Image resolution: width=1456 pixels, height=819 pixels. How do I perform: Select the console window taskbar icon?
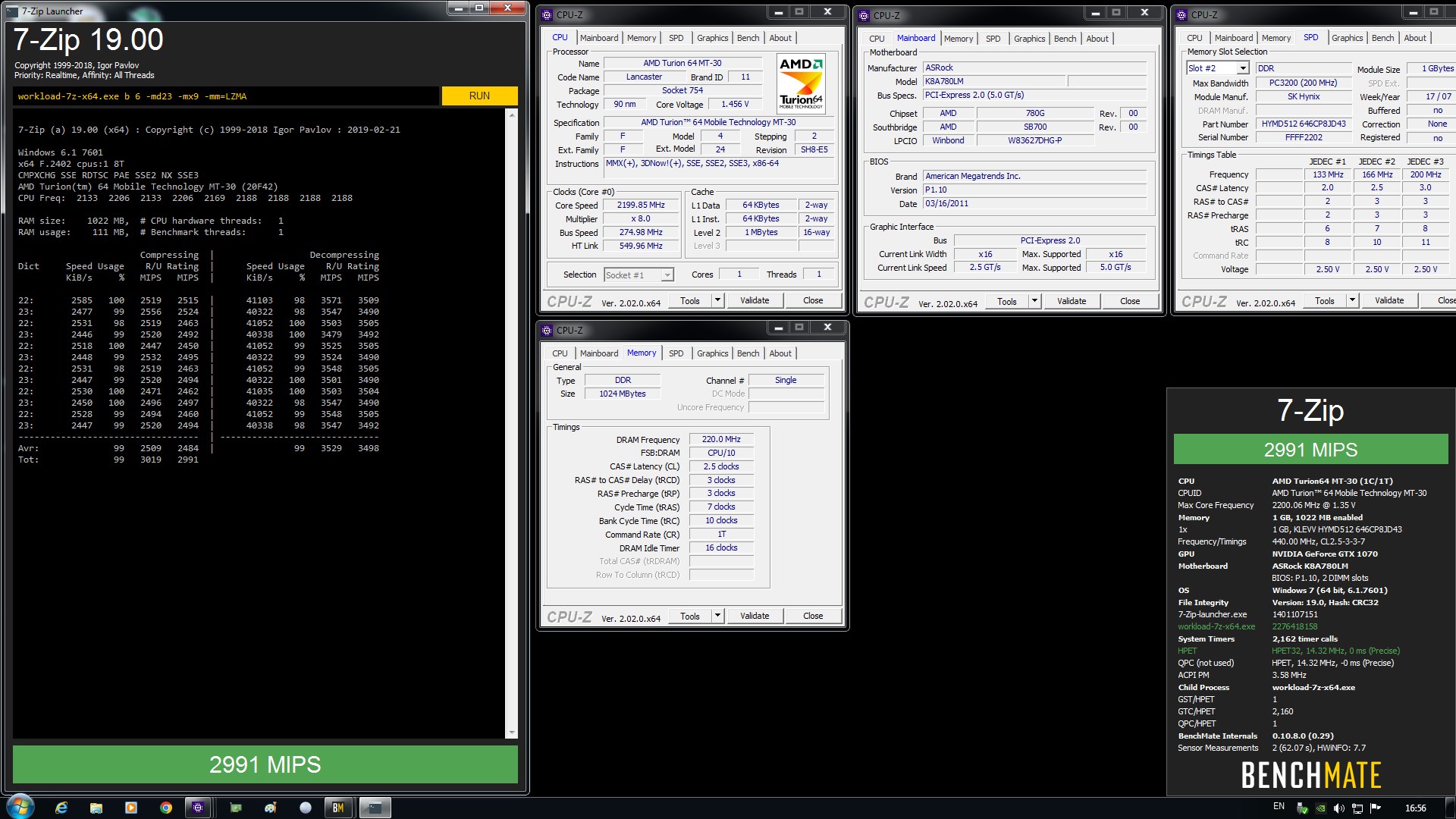point(374,808)
